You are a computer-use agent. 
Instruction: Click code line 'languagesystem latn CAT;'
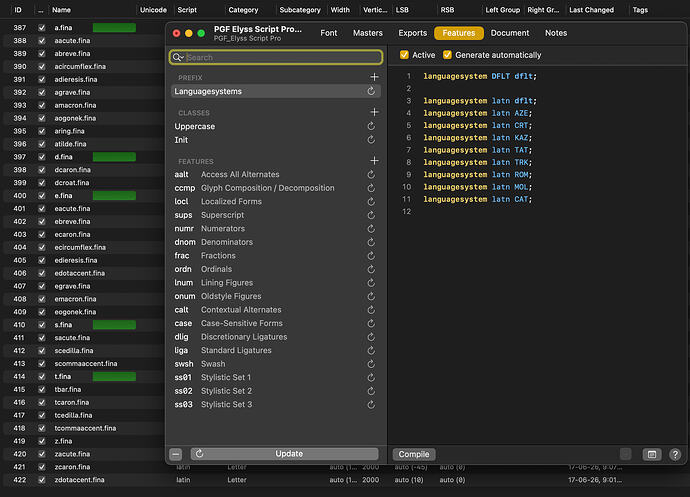click(477, 199)
